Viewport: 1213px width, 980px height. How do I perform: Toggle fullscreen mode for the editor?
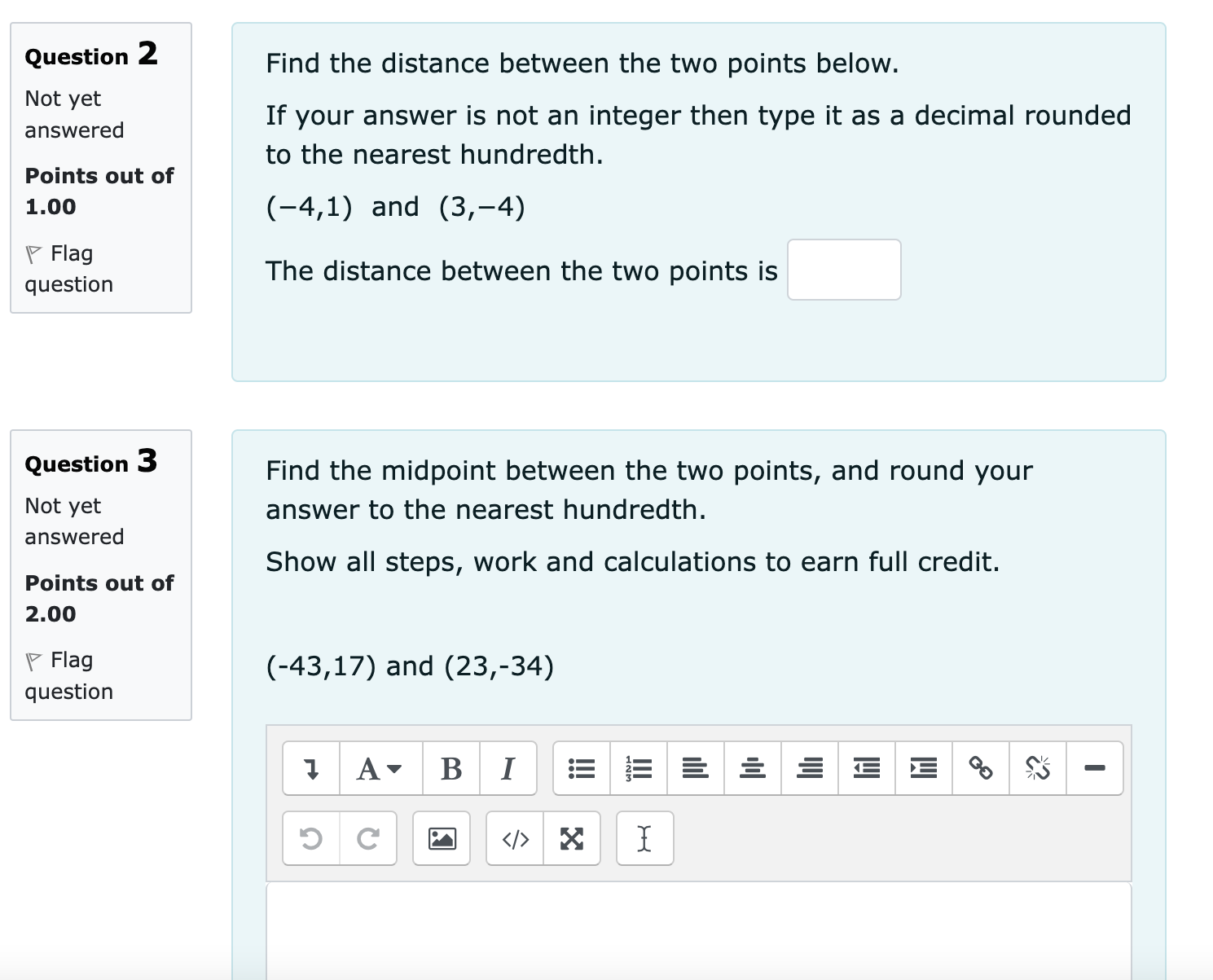(572, 838)
